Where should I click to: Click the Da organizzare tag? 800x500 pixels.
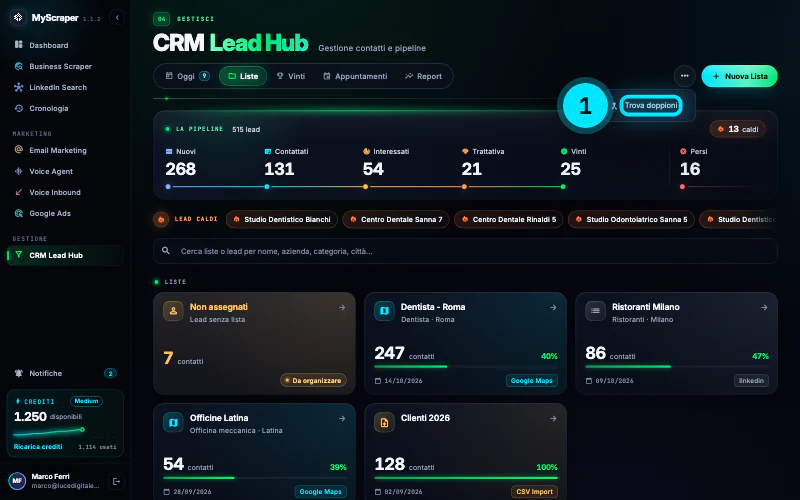click(313, 381)
